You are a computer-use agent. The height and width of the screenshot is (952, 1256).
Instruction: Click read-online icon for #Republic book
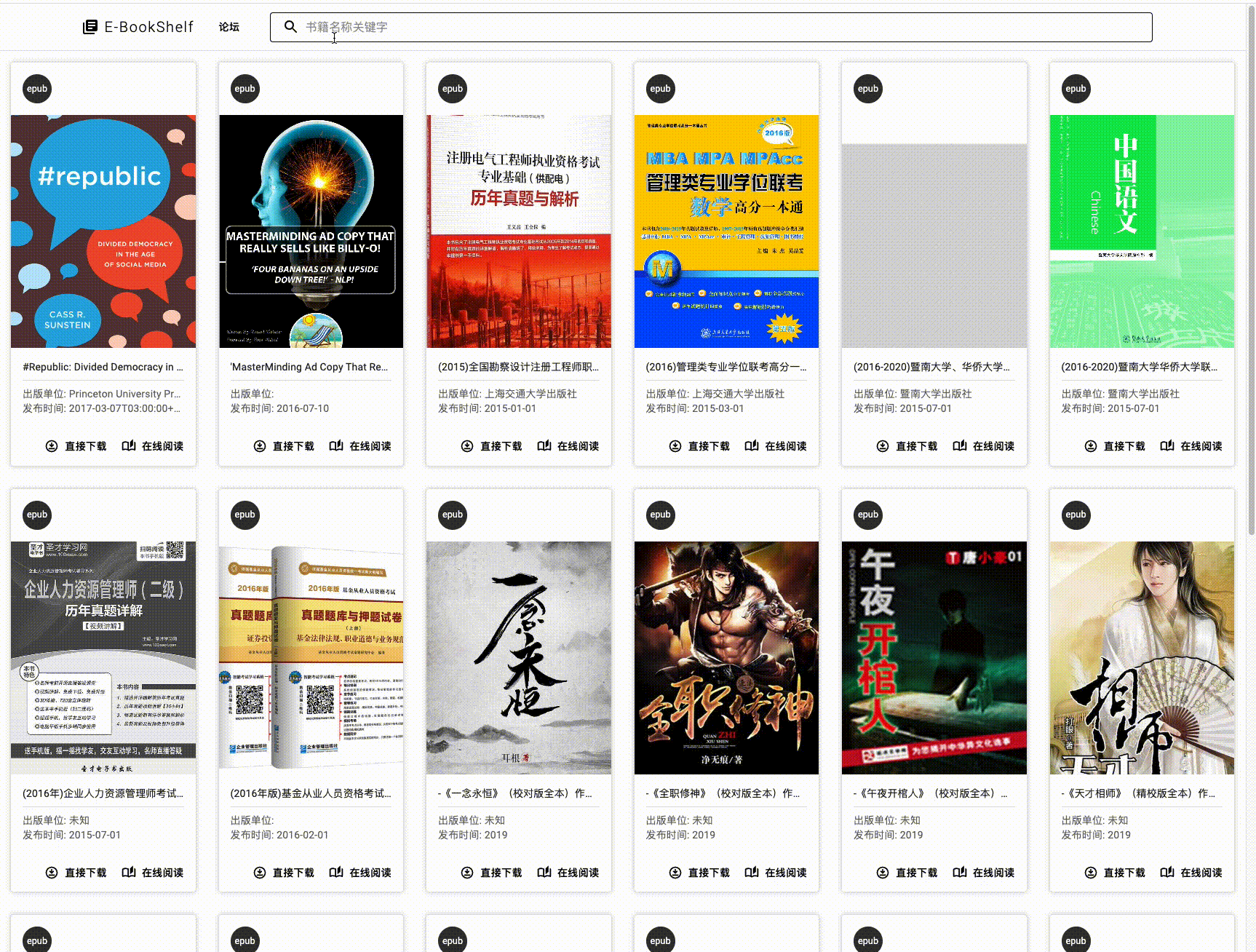click(129, 446)
